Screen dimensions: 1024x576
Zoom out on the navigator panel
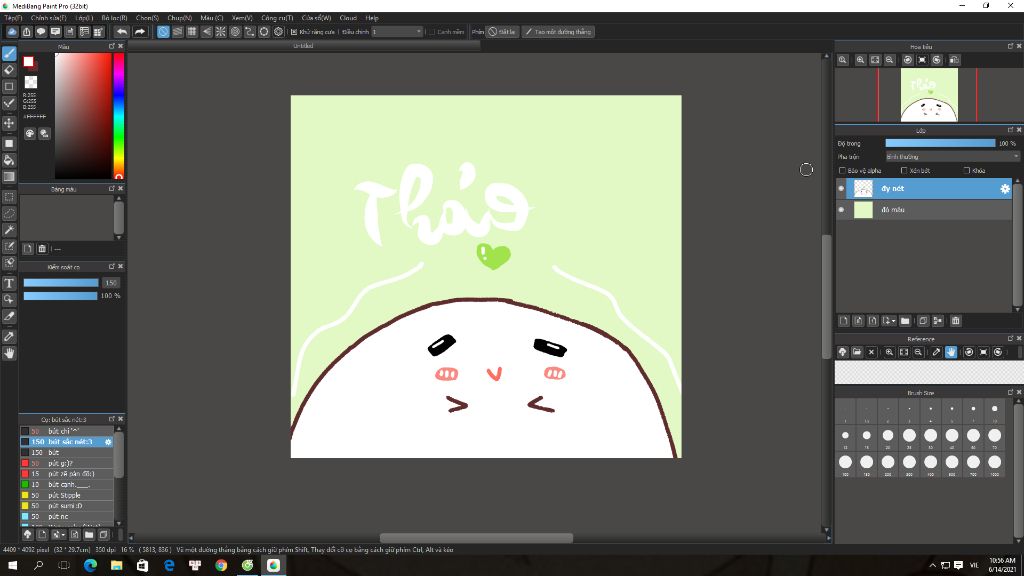[x=889, y=59]
